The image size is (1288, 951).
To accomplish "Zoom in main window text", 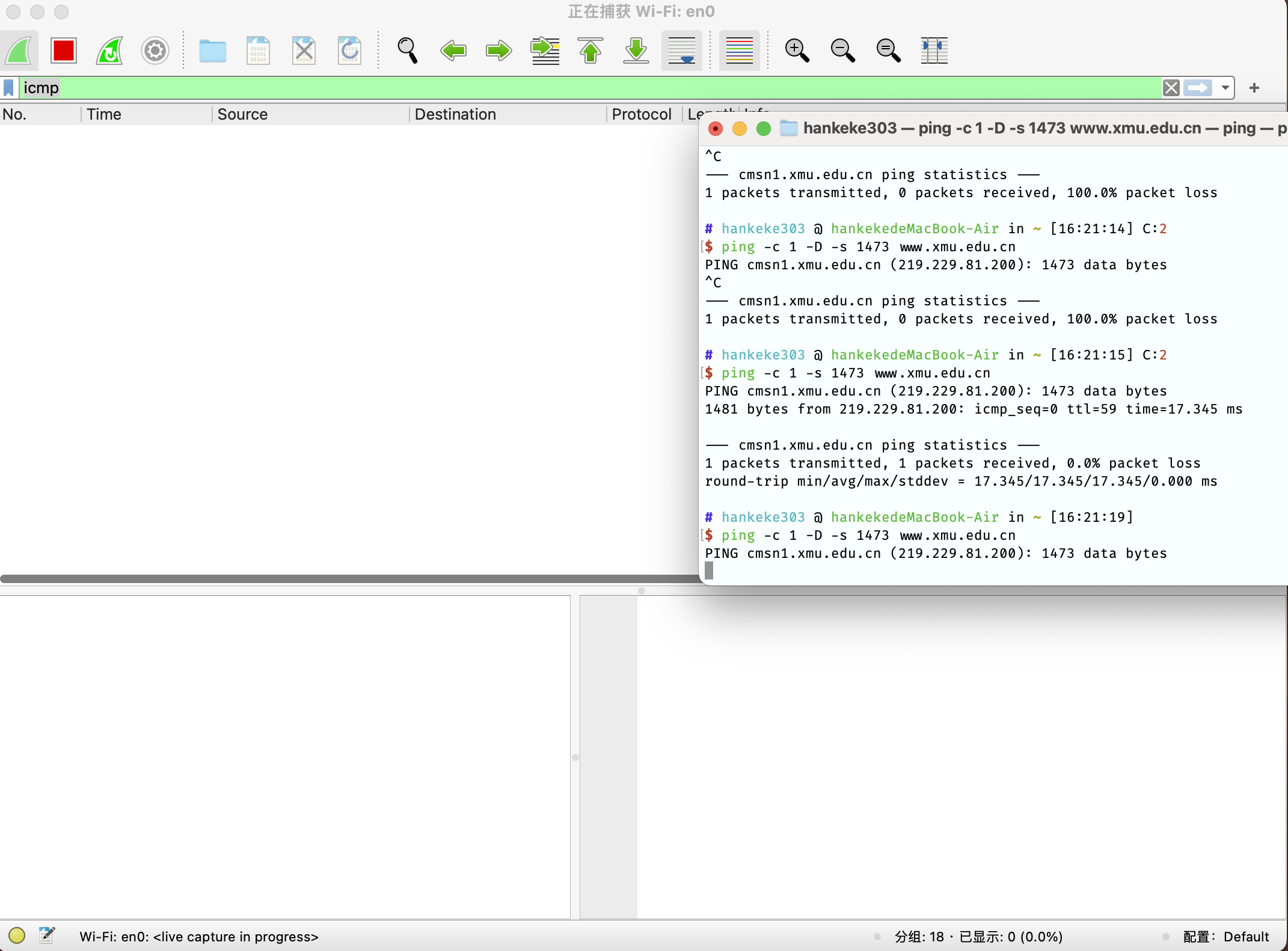I will click(x=797, y=50).
